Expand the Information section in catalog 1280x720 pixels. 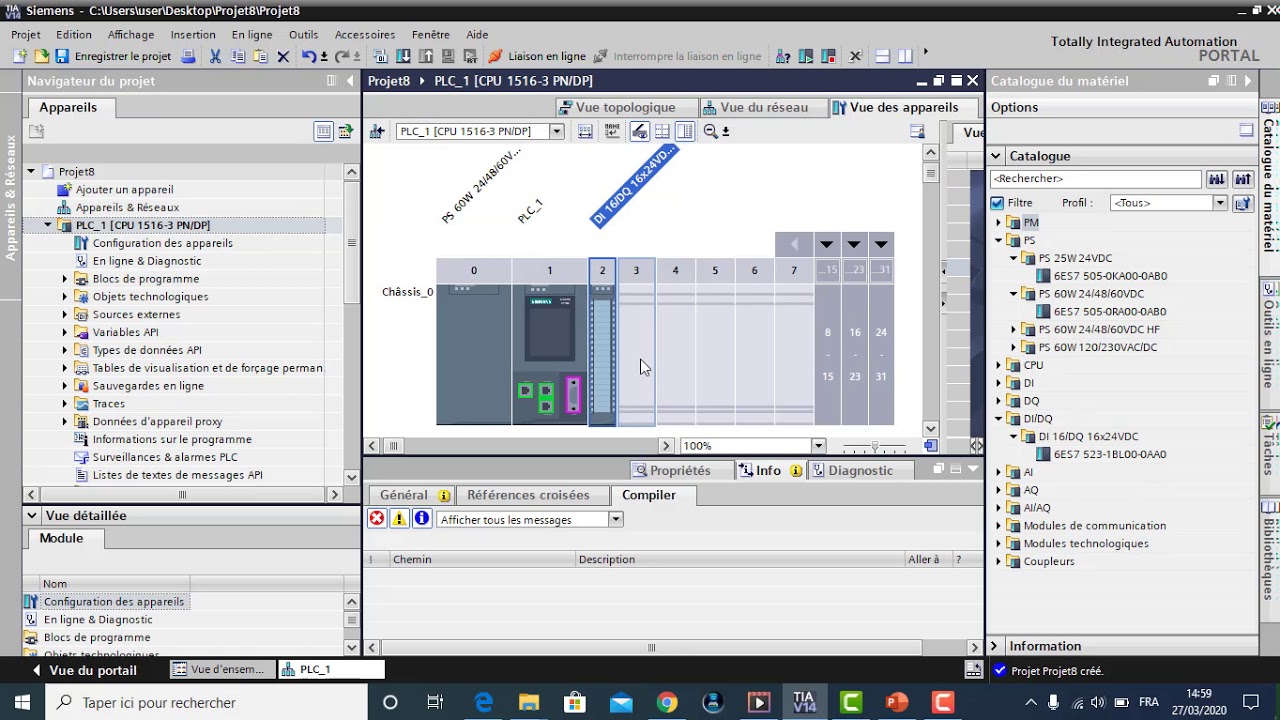coord(996,646)
